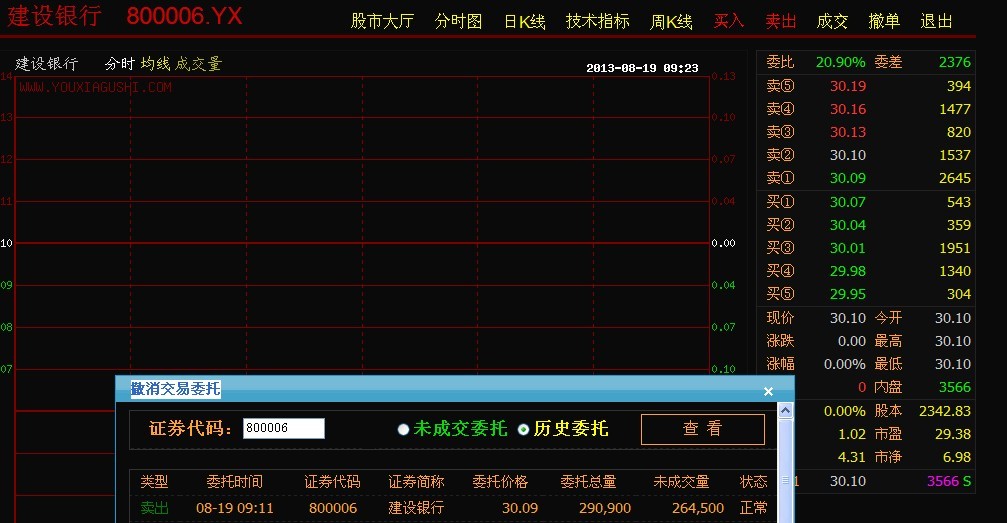Click sell-4 price 30.16
The height and width of the screenshot is (523, 1007).
[x=848, y=109]
